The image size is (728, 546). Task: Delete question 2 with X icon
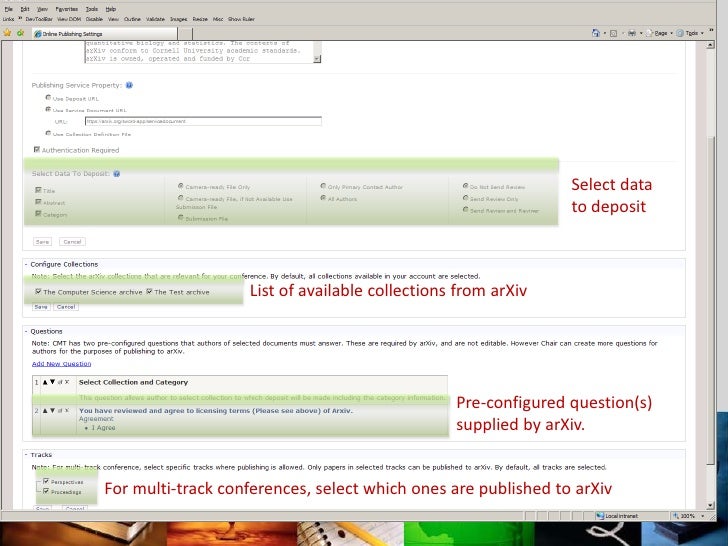(x=67, y=410)
